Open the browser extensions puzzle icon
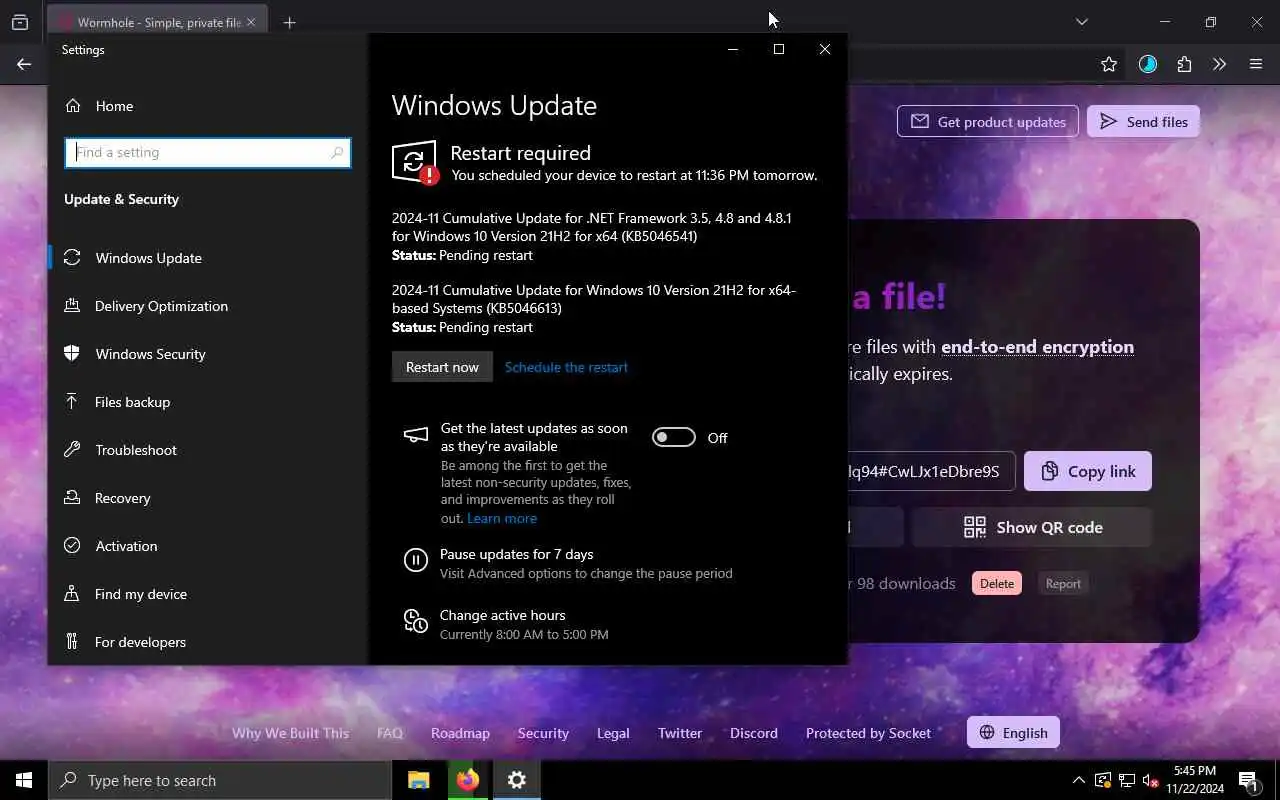This screenshot has height=800, width=1280. (1184, 64)
